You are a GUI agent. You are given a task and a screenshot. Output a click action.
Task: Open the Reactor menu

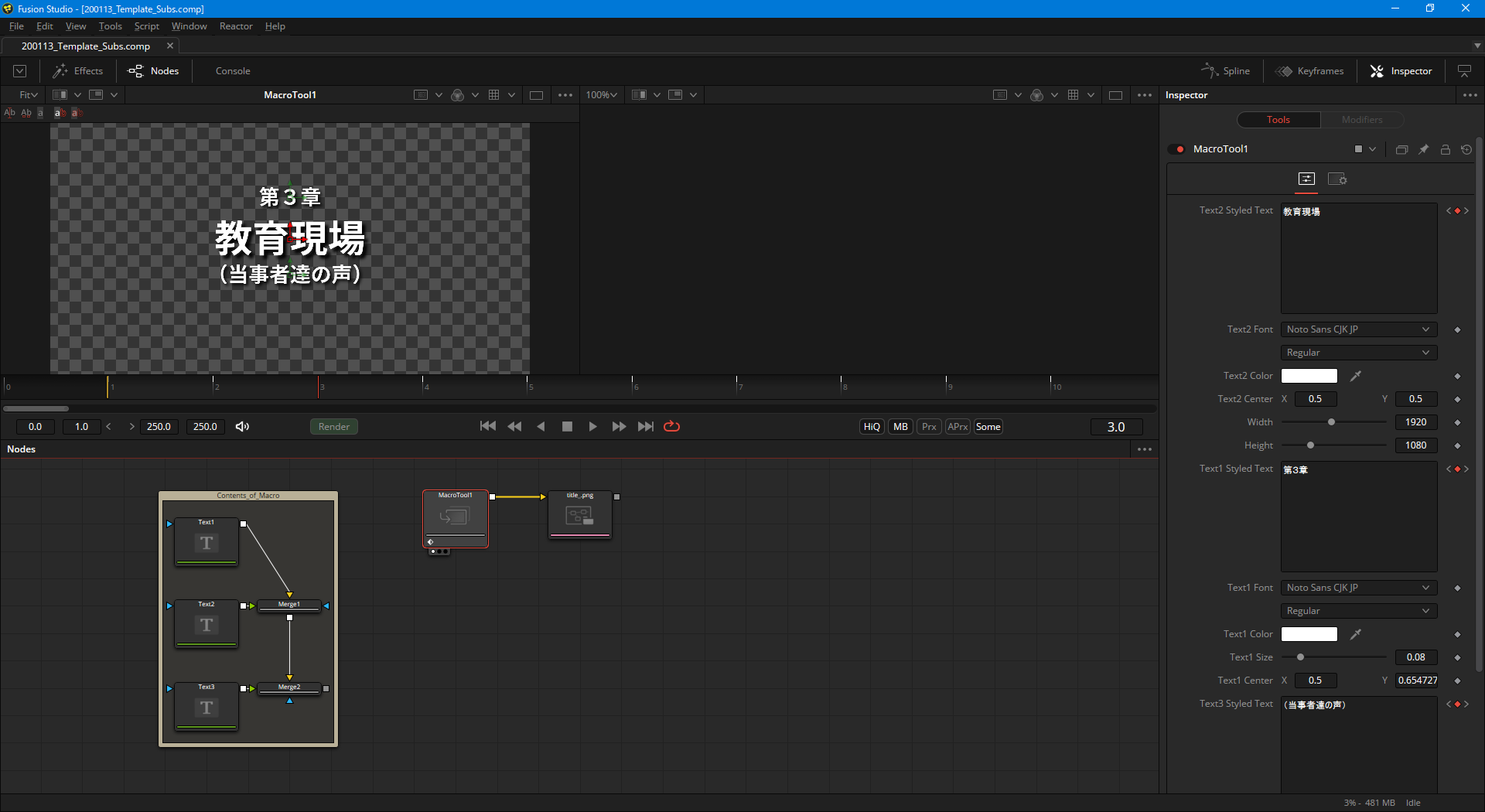pyautogui.click(x=236, y=26)
